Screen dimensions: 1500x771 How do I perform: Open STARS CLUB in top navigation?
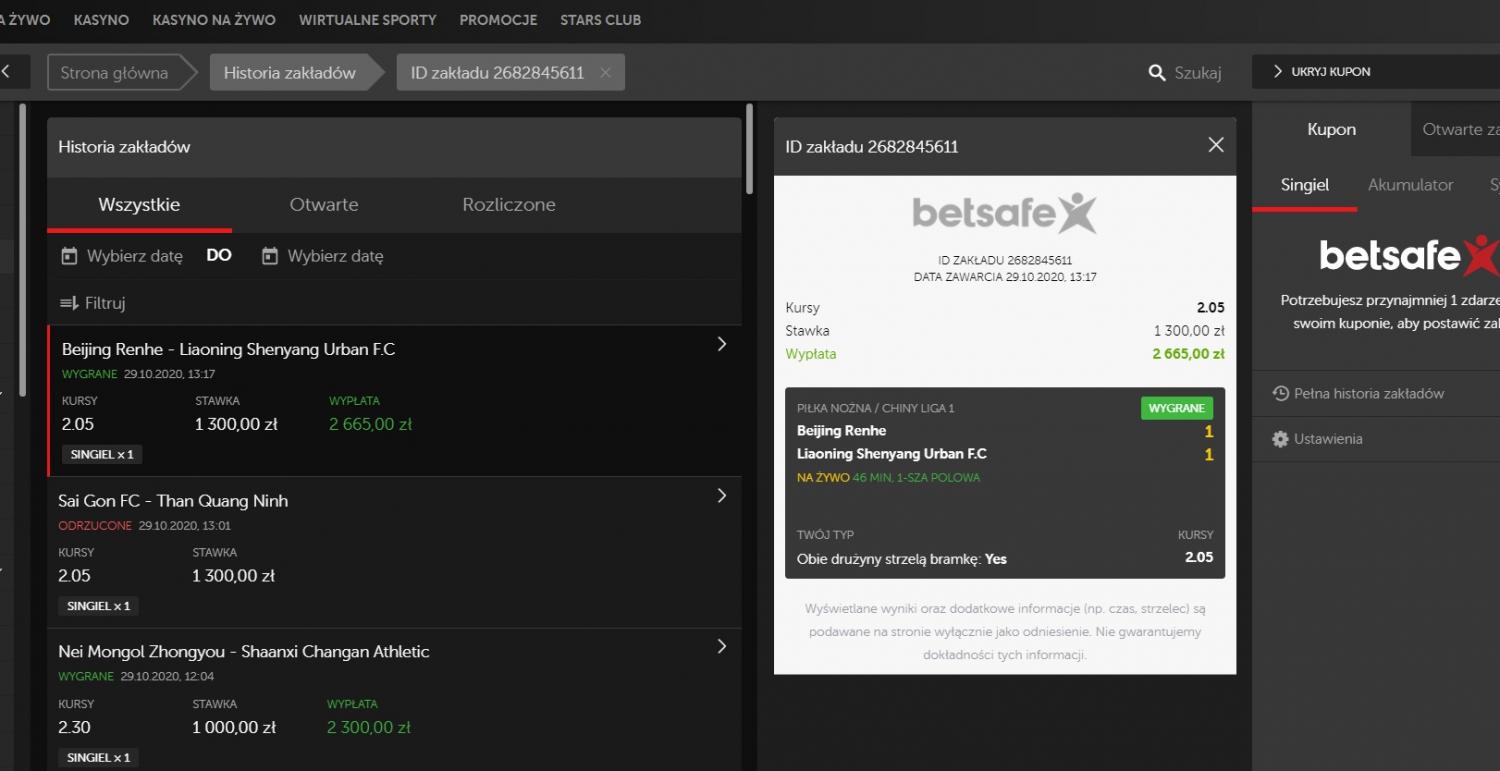click(x=601, y=20)
